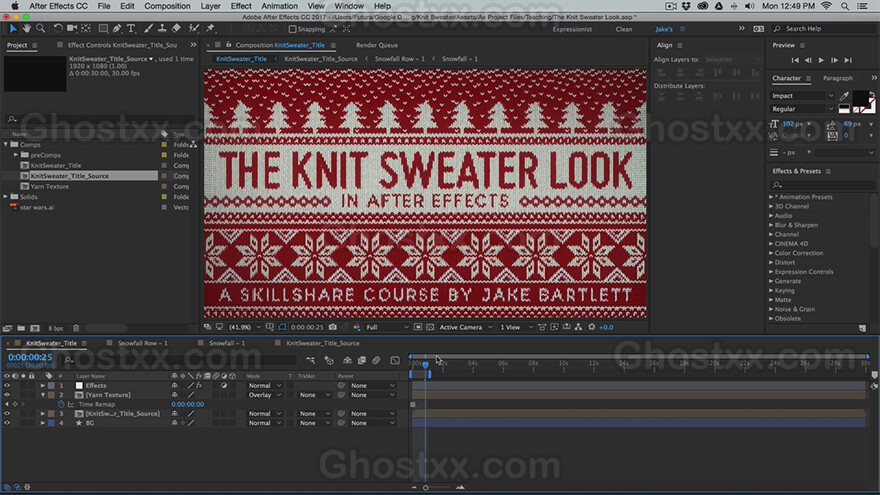
Task: Select the Horizontal Type tool
Action: point(131,28)
